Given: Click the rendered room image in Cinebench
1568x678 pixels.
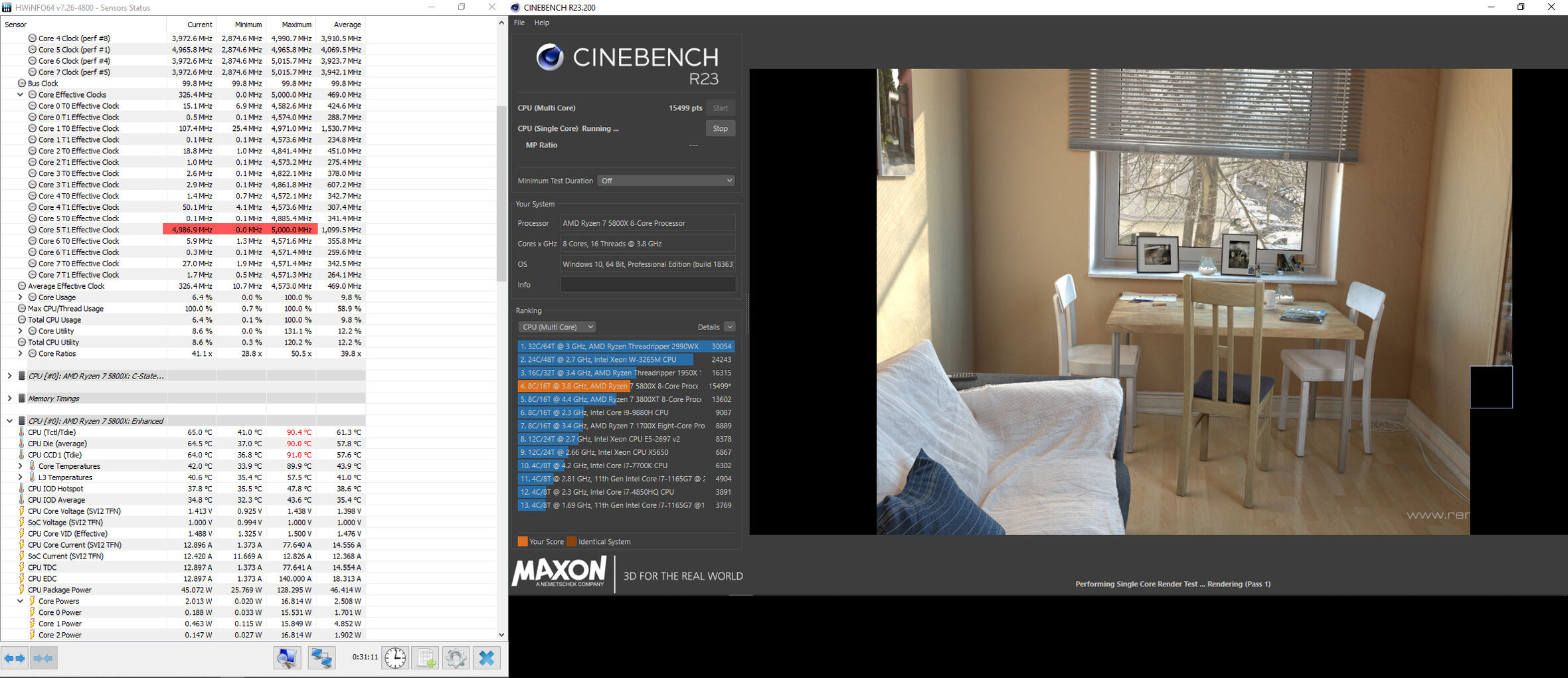Looking at the screenshot, I should (x=1193, y=302).
